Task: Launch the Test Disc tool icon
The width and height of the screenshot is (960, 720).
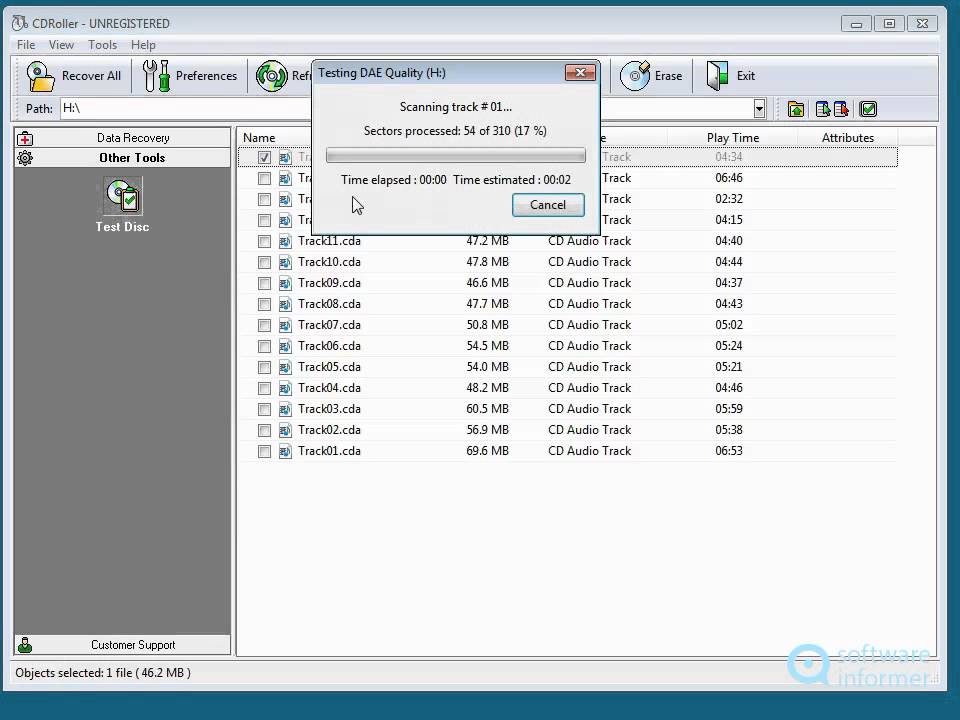Action: (x=122, y=196)
